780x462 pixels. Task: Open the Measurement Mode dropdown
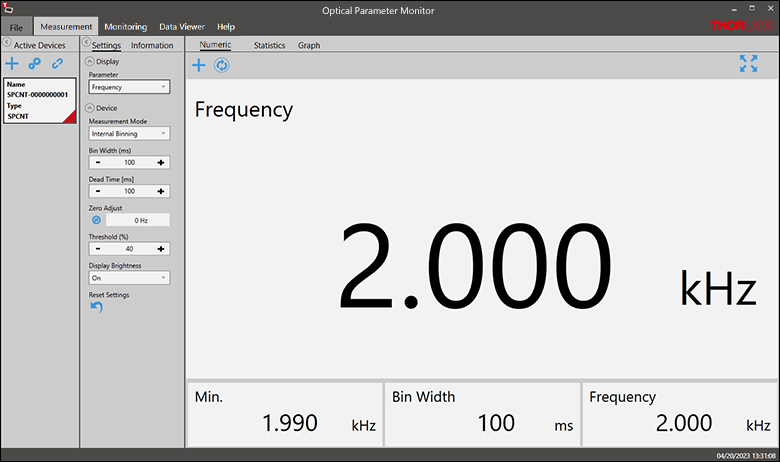(129, 133)
